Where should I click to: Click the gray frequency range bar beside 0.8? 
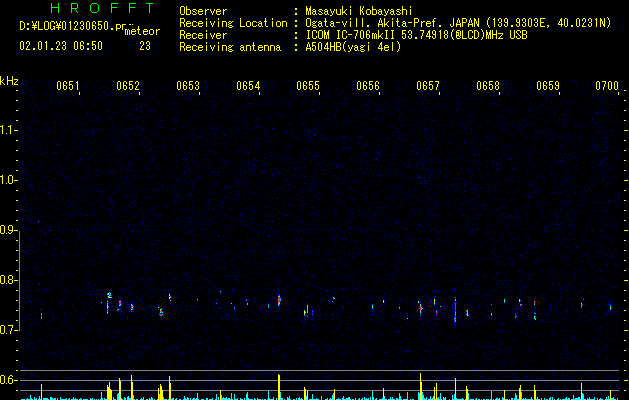point(20,280)
